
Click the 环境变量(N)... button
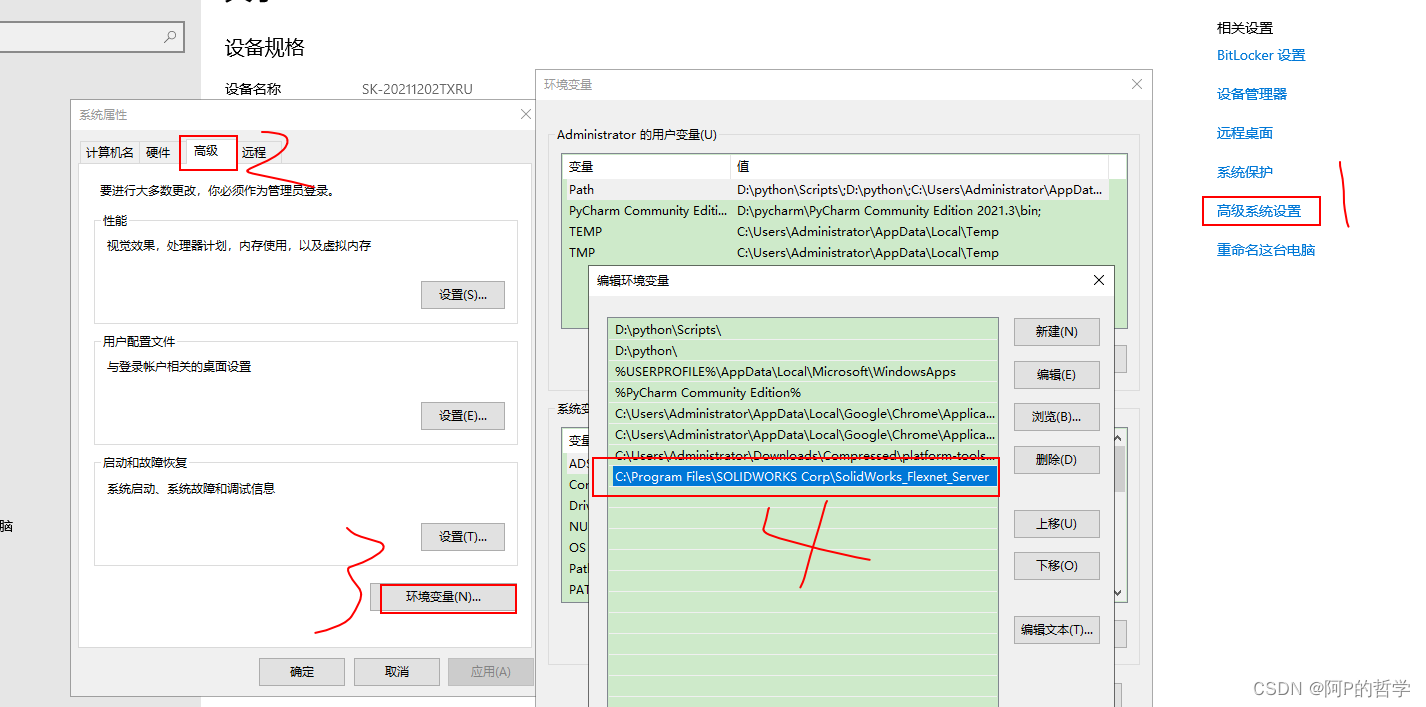pyautogui.click(x=443, y=597)
